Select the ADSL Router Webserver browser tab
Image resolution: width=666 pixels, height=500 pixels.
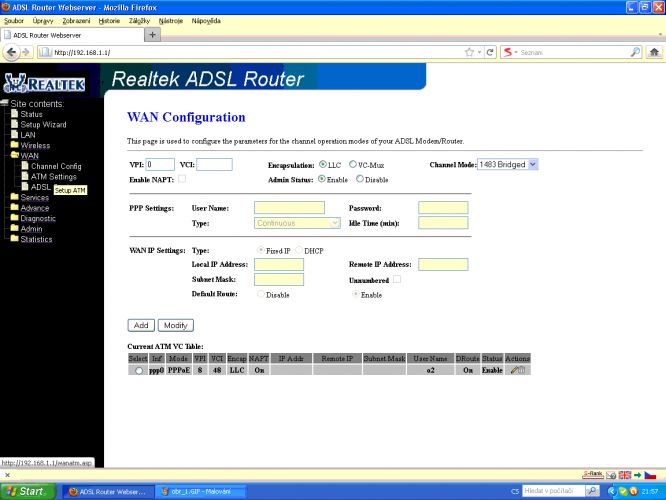[x=72, y=35]
